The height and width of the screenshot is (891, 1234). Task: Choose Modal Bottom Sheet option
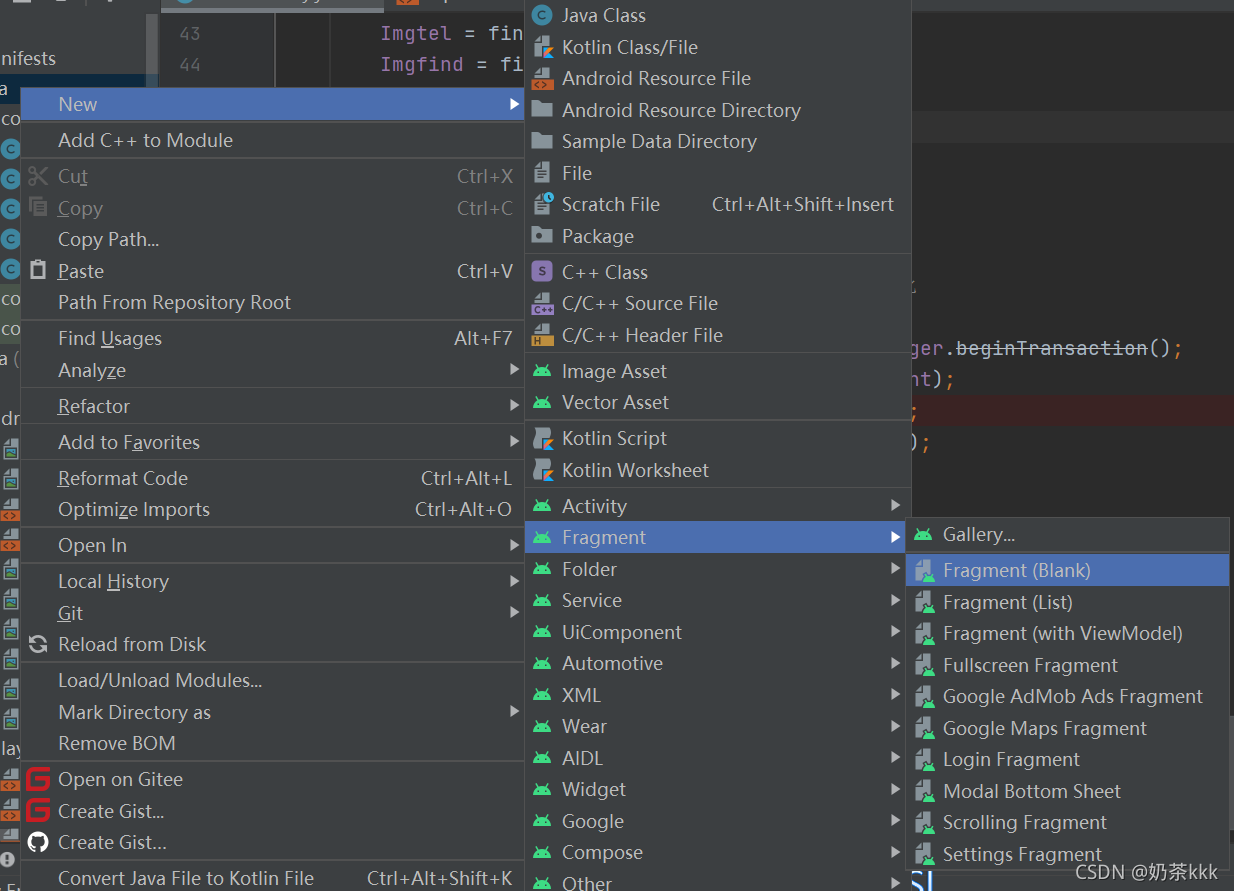1067,791
